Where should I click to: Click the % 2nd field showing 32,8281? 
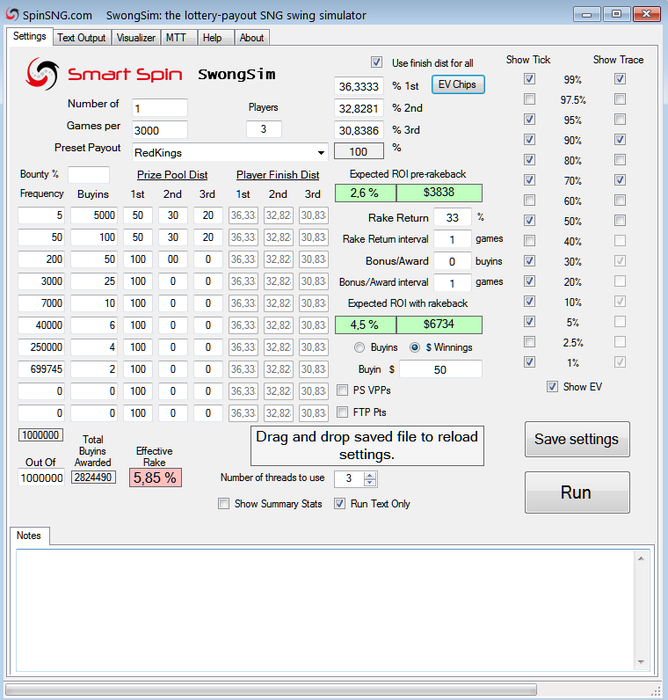(359, 108)
